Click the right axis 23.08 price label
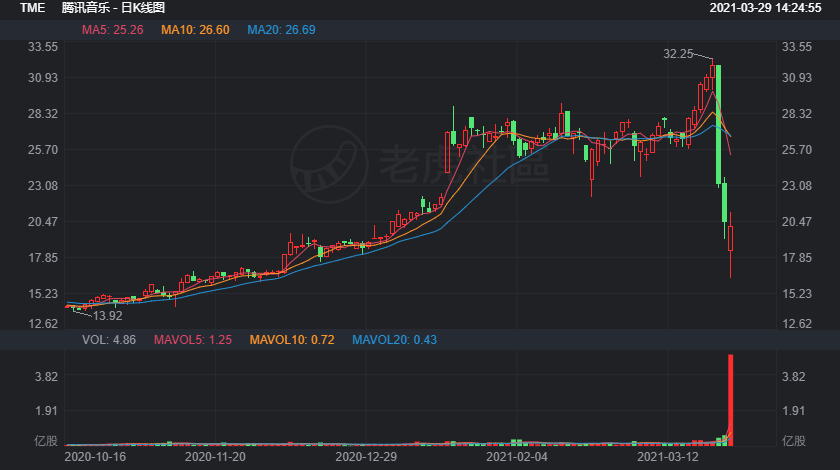Screen dimensions: 840x470 [x=797, y=186]
